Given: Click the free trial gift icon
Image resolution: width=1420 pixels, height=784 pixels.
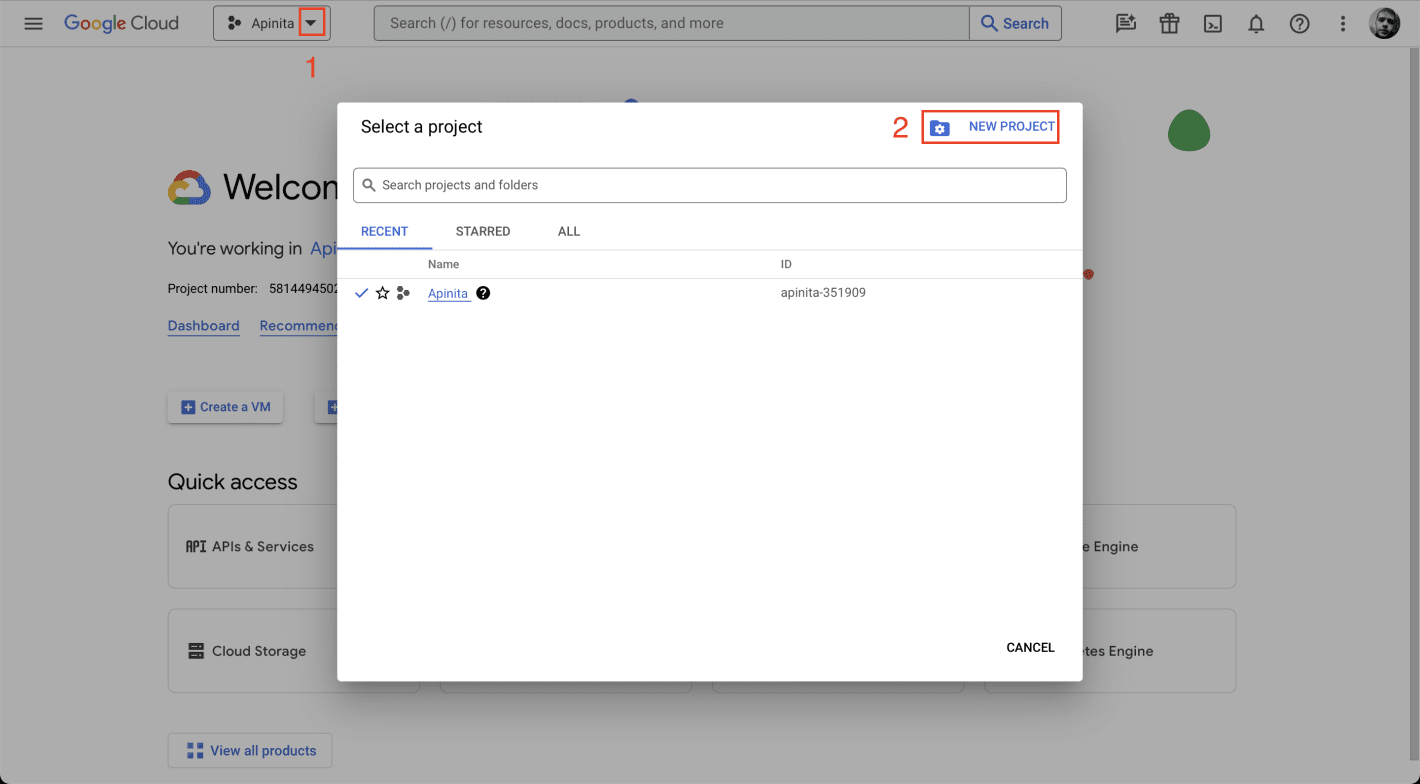Looking at the screenshot, I should (1169, 23).
